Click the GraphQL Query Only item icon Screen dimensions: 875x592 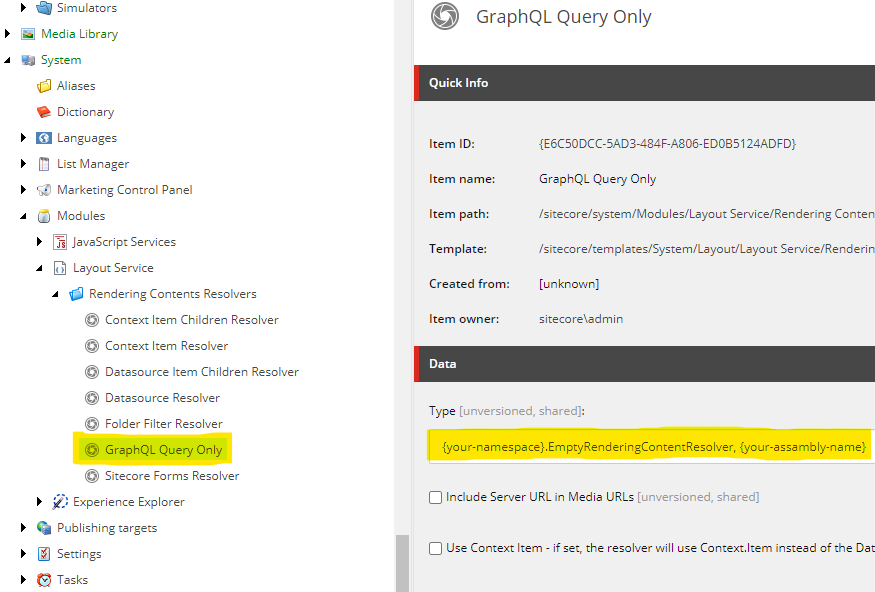click(x=94, y=449)
